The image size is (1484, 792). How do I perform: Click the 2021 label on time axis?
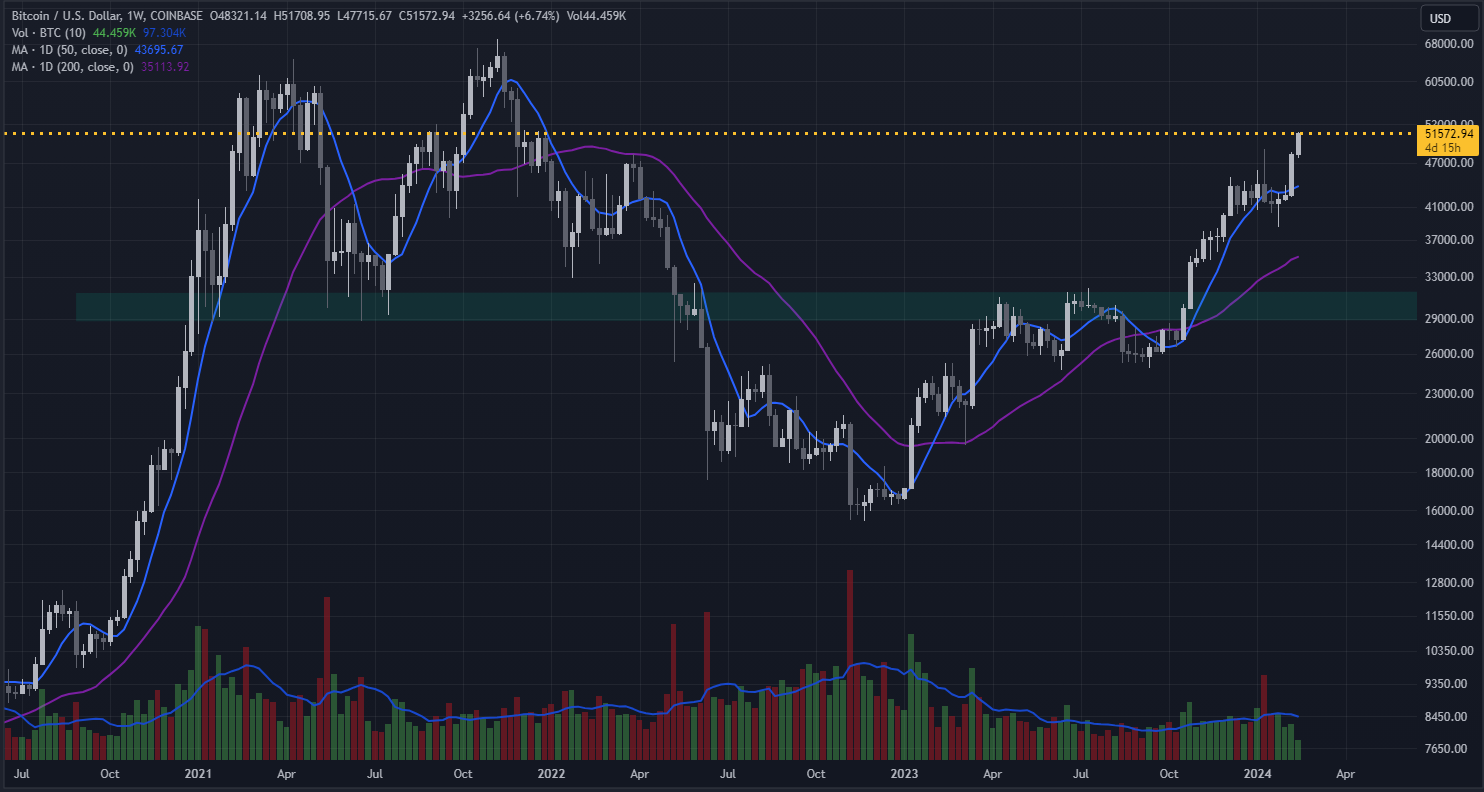198,774
